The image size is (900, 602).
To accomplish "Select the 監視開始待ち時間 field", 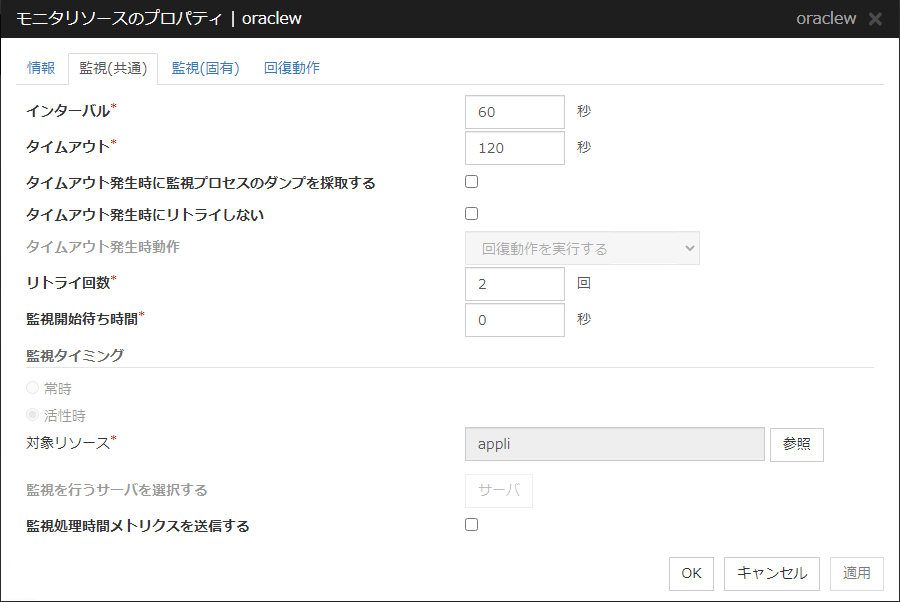I will (x=515, y=320).
